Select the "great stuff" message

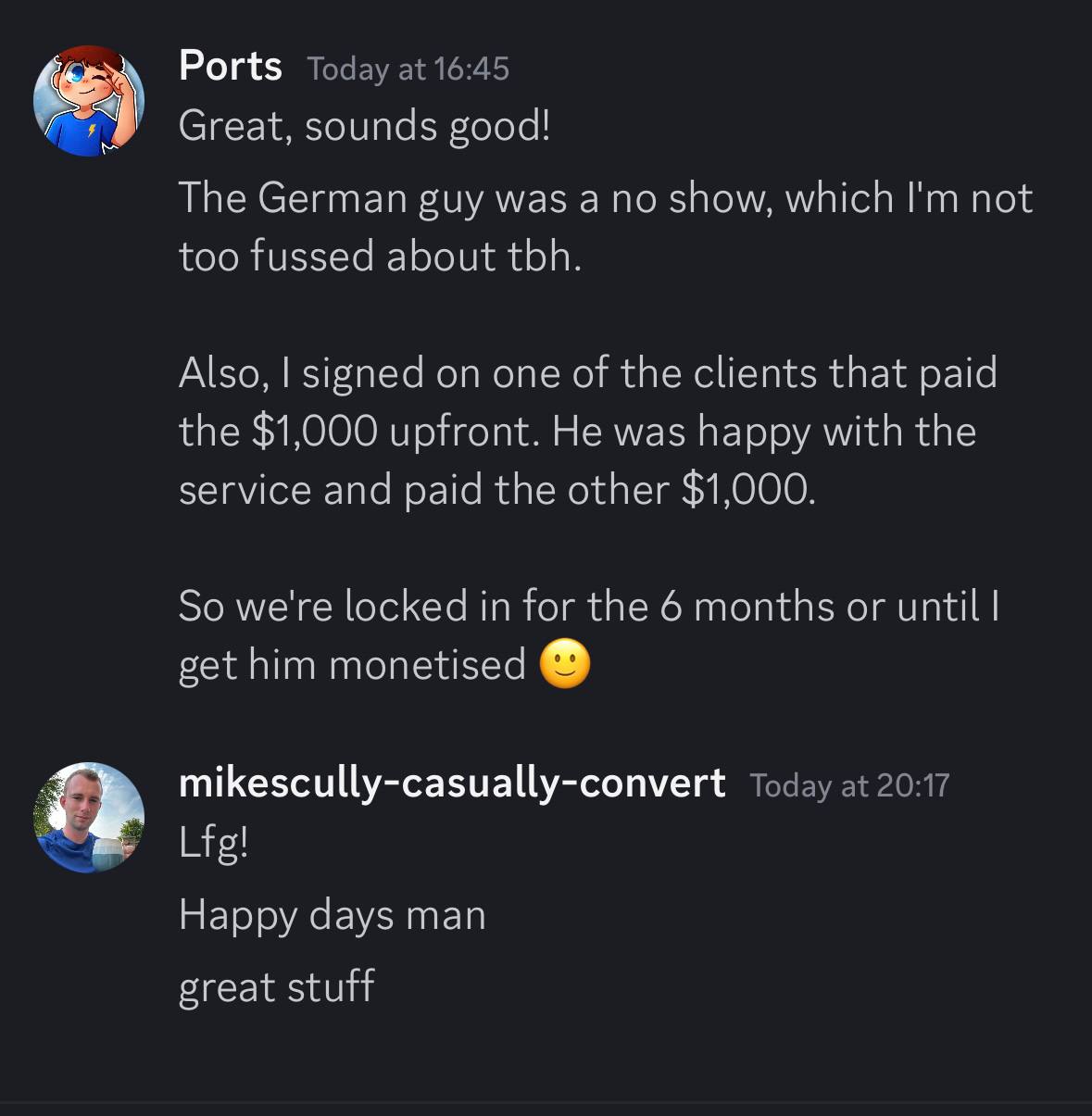point(277,986)
